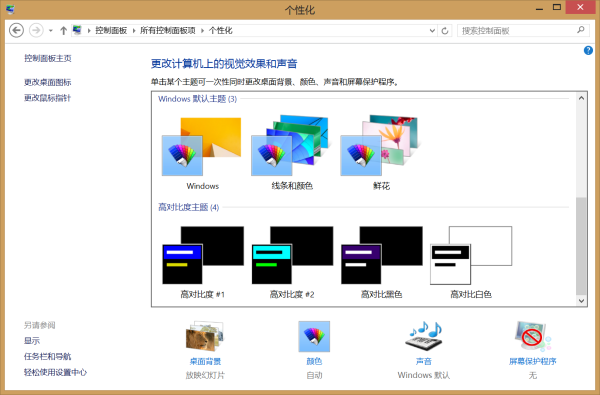The width and height of the screenshot is (600, 395).
Task: Click the heading 更改计算机上的视觉效果和声音
Action: click(x=224, y=64)
